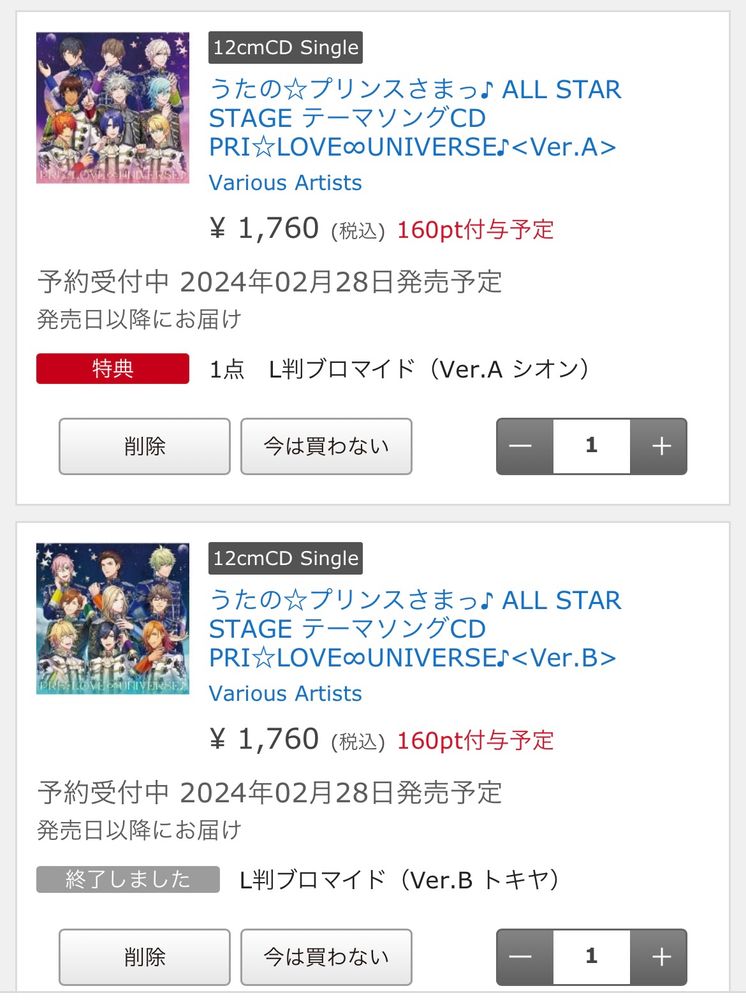Decrease quantity of Ver.A CD with minus
This screenshot has width=746, height=1000.
(x=524, y=446)
